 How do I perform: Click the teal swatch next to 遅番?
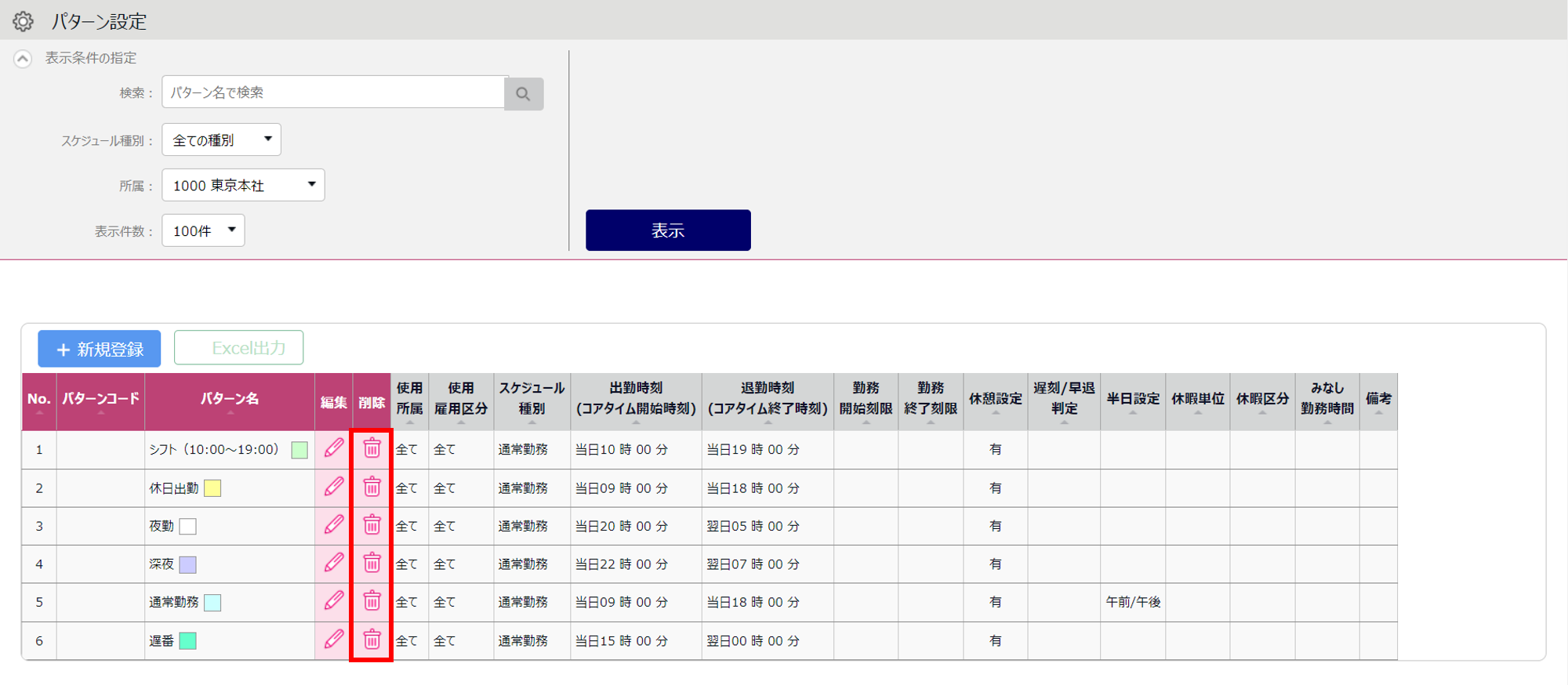pos(187,641)
